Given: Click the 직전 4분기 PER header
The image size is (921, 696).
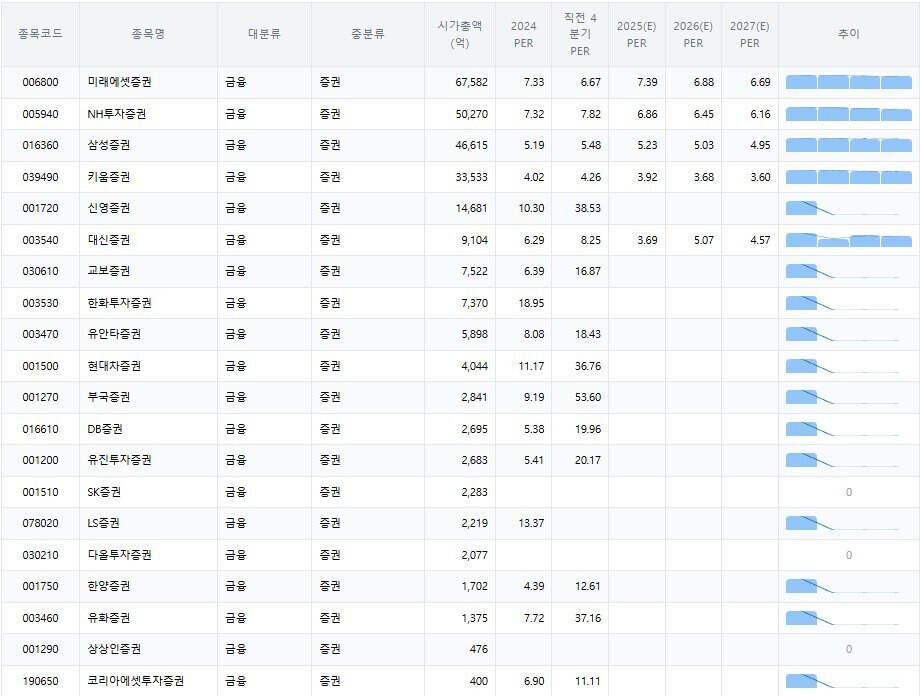Looking at the screenshot, I should [x=580, y=34].
